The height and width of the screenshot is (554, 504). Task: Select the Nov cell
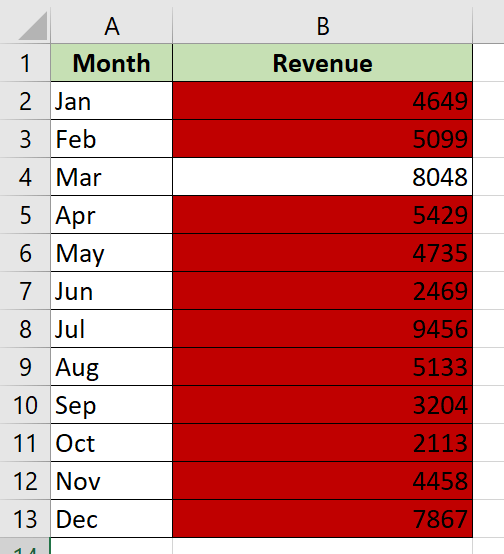click(112, 481)
